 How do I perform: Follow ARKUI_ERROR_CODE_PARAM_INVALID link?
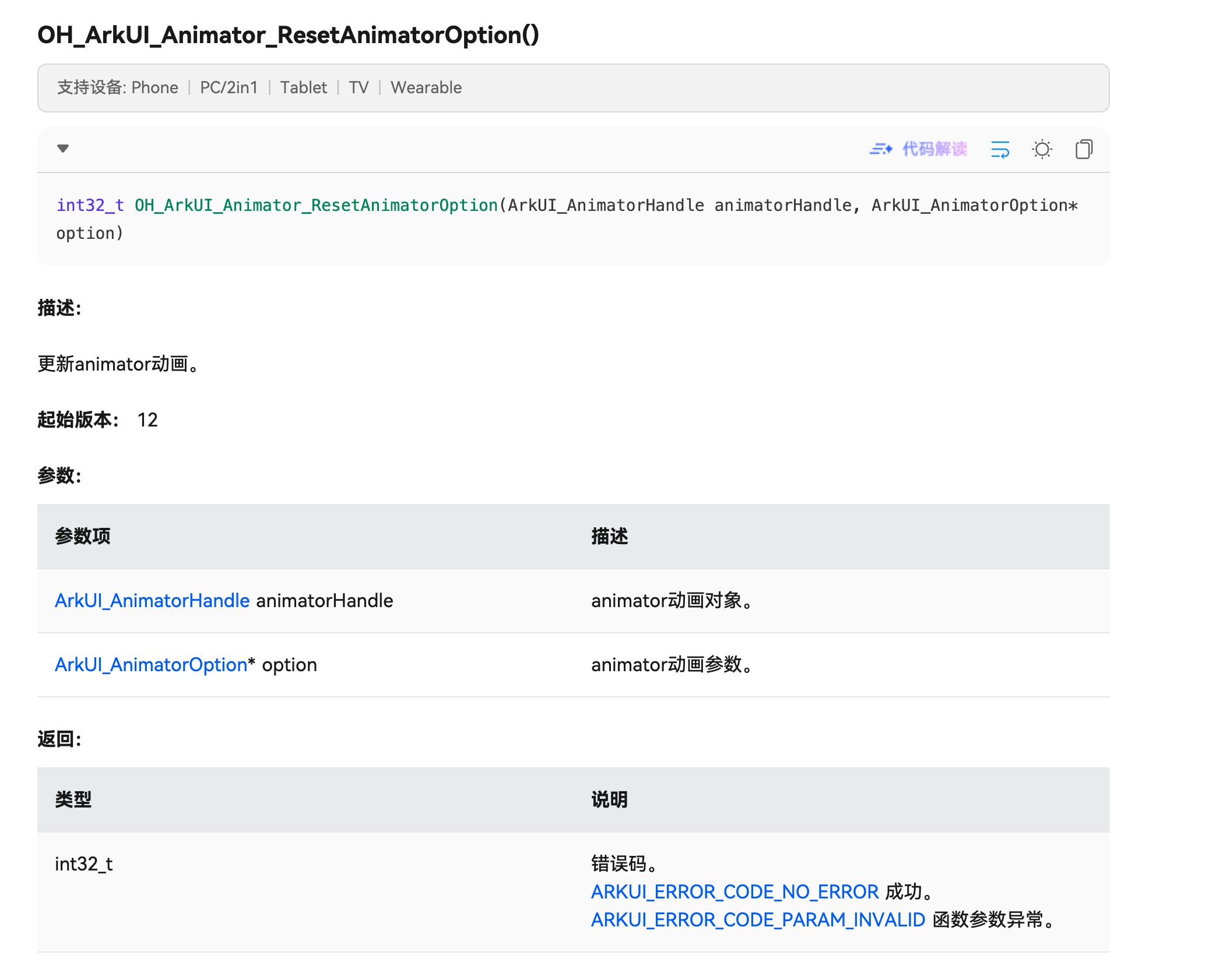point(758,920)
